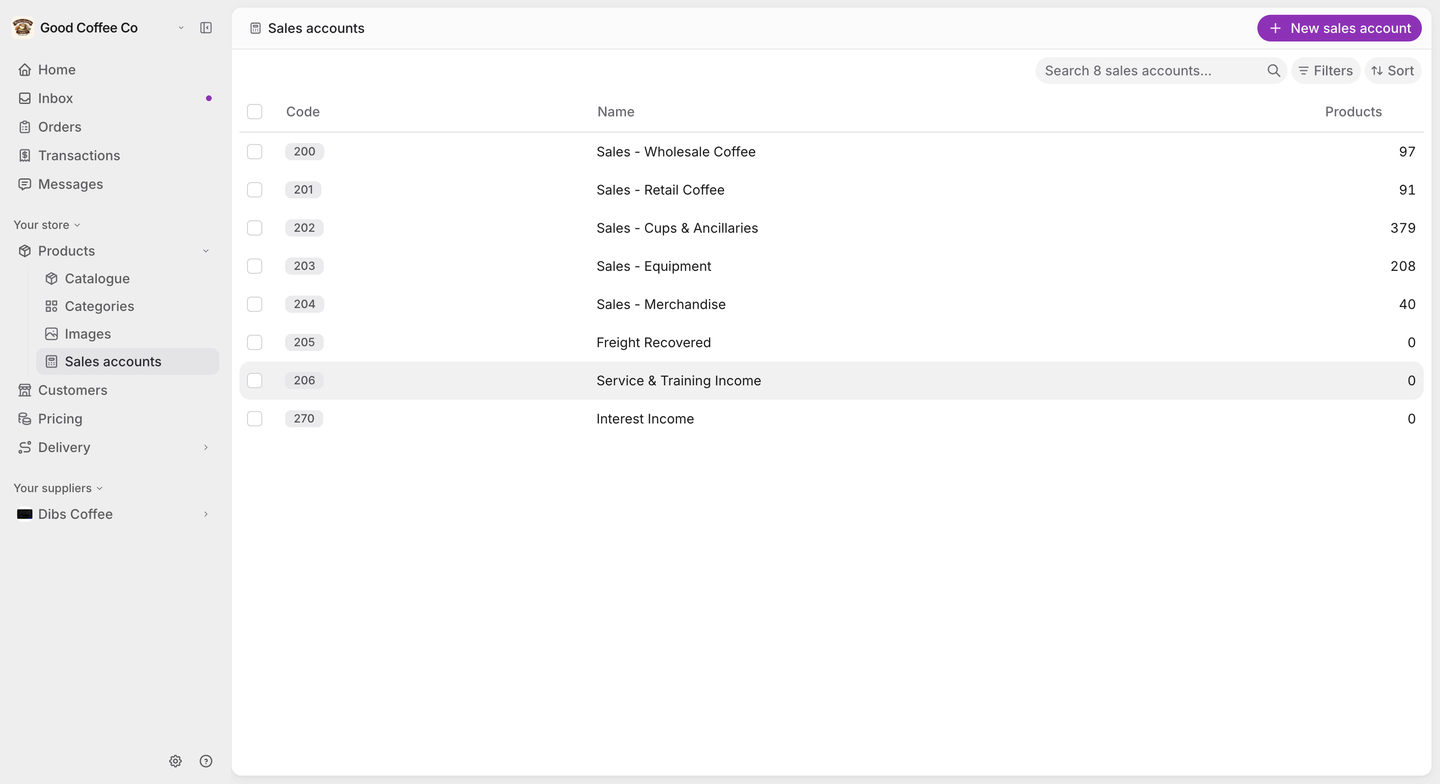The height and width of the screenshot is (784, 1440).
Task: Click the Good Coffee Co logo icon
Action: click(22, 28)
